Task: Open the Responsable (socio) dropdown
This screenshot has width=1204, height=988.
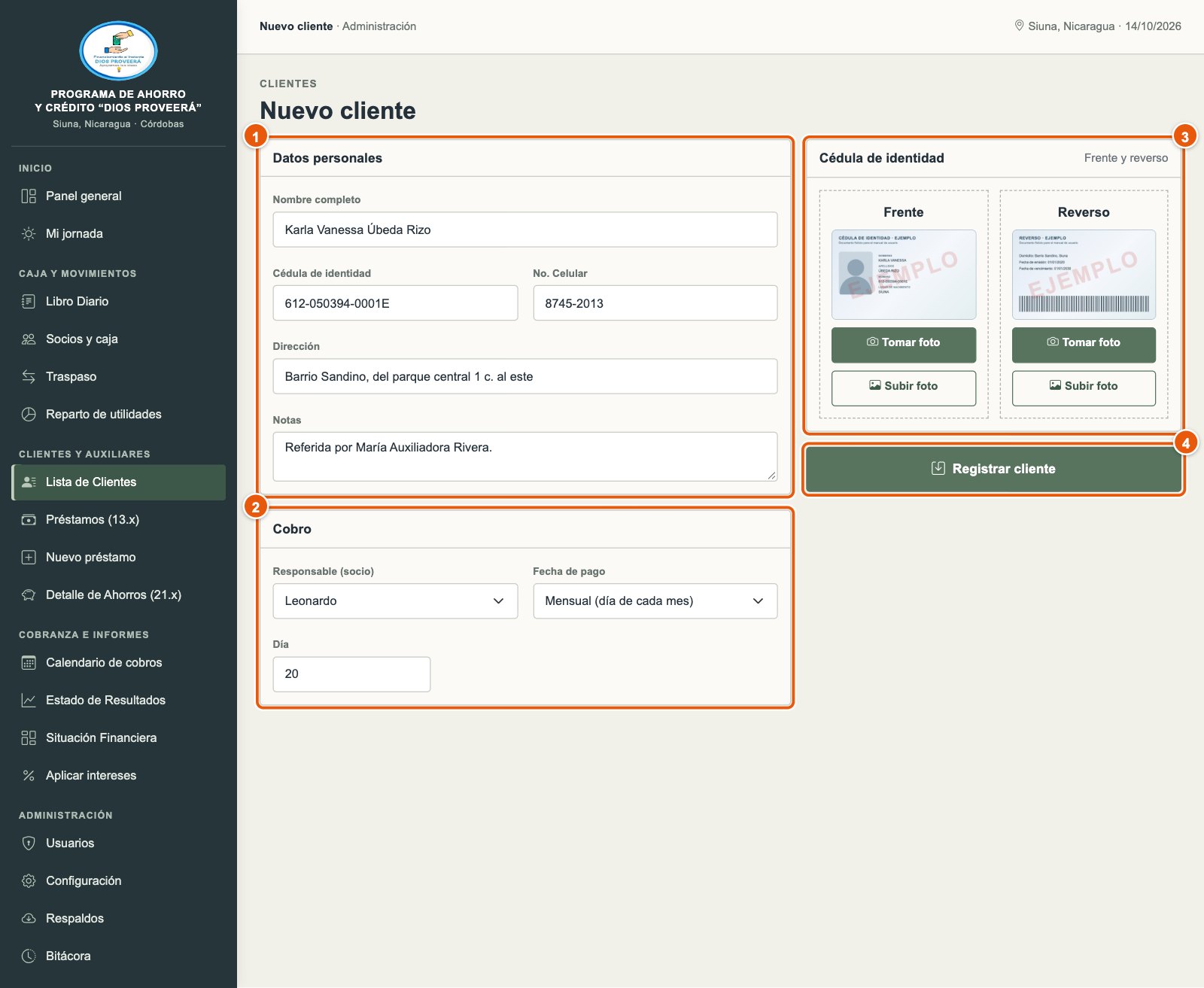Action: point(395,601)
